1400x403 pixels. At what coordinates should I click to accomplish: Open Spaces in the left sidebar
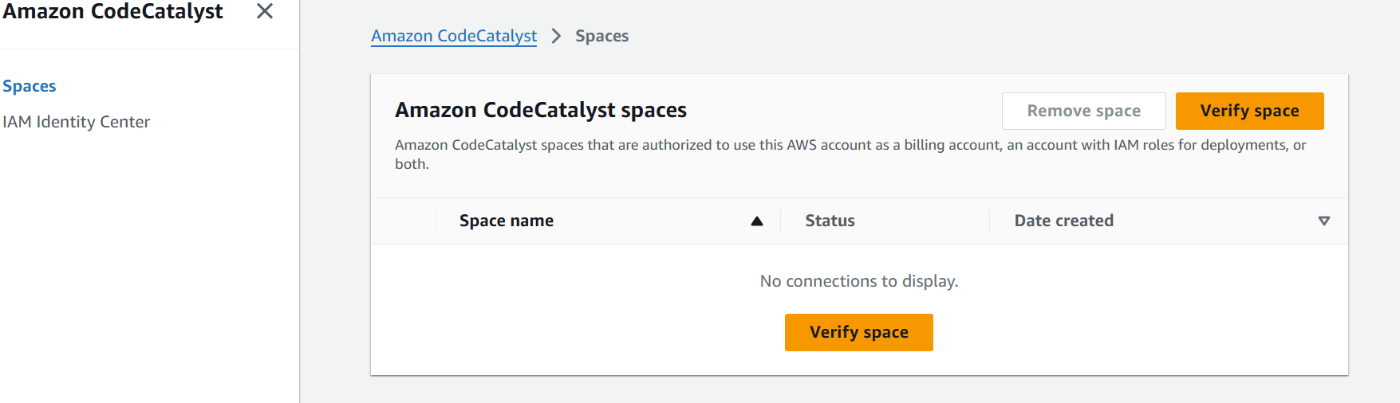point(30,86)
